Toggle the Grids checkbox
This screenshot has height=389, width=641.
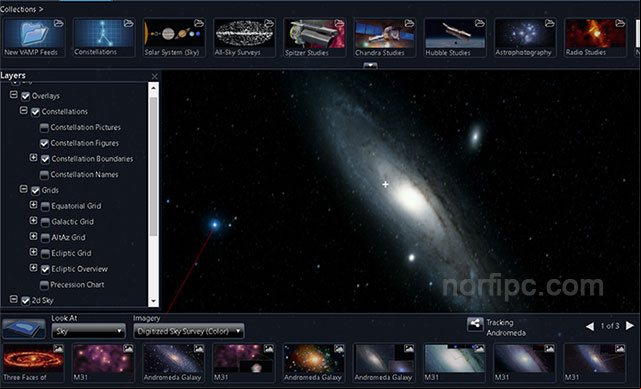pos(36,190)
